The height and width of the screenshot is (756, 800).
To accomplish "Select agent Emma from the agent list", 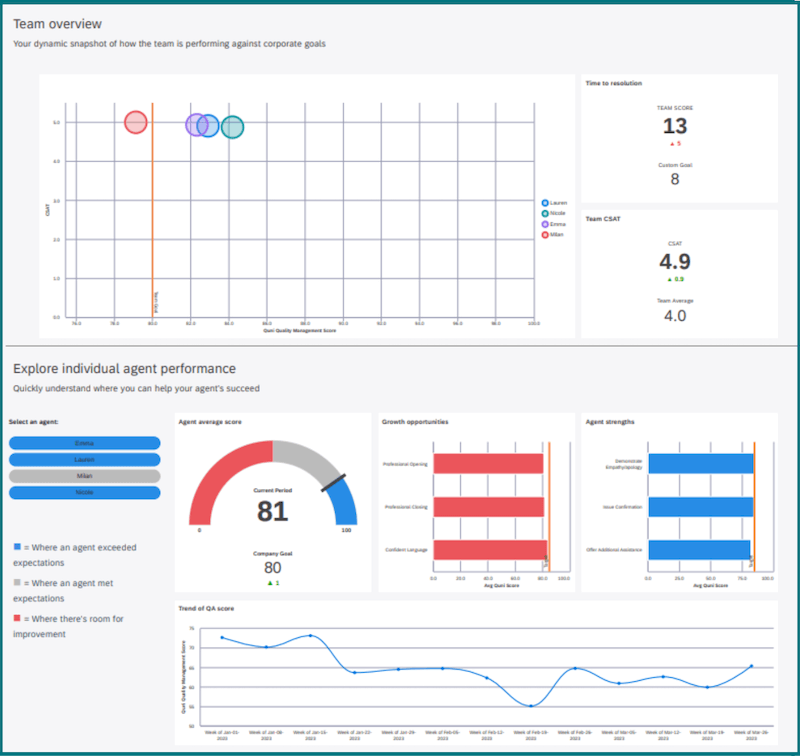I will [85, 443].
